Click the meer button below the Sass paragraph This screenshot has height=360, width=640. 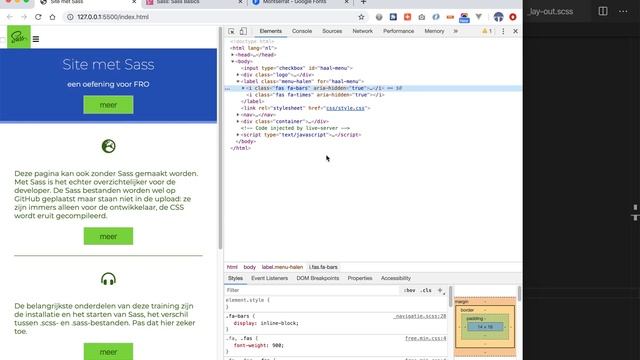108,236
